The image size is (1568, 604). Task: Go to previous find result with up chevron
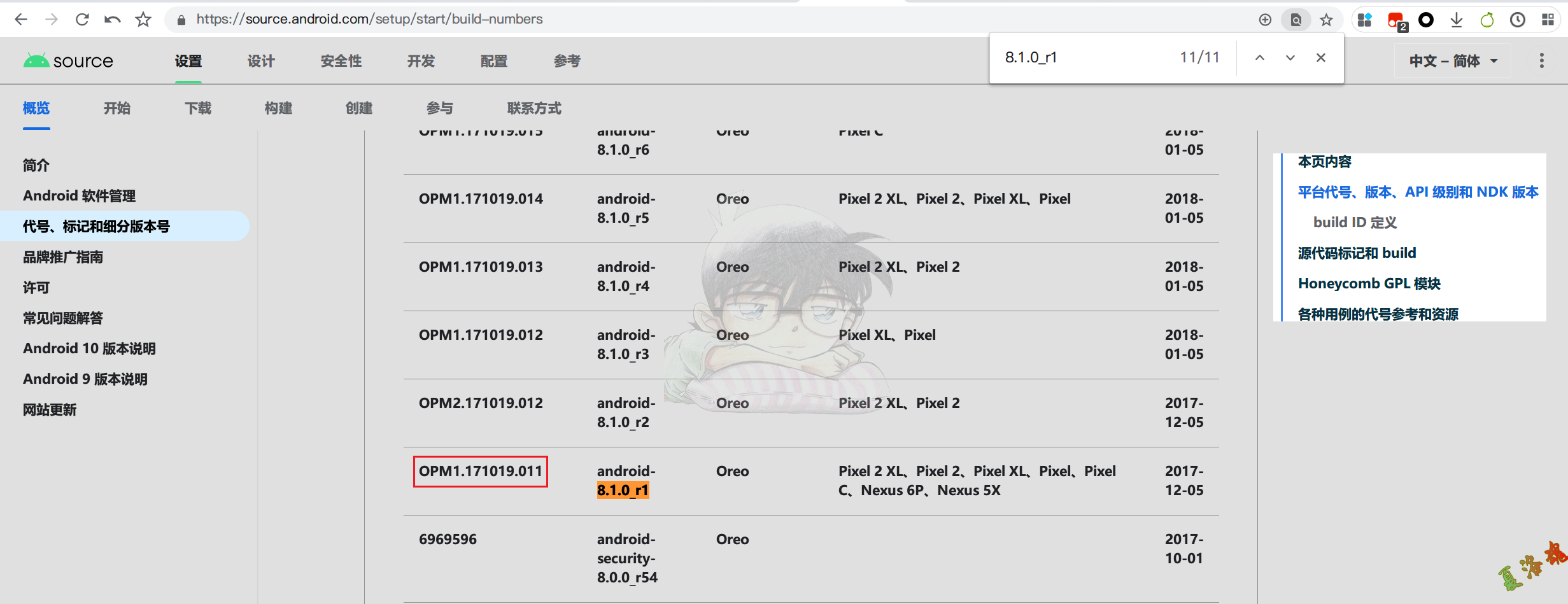pyautogui.click(x=1259, y=58)
